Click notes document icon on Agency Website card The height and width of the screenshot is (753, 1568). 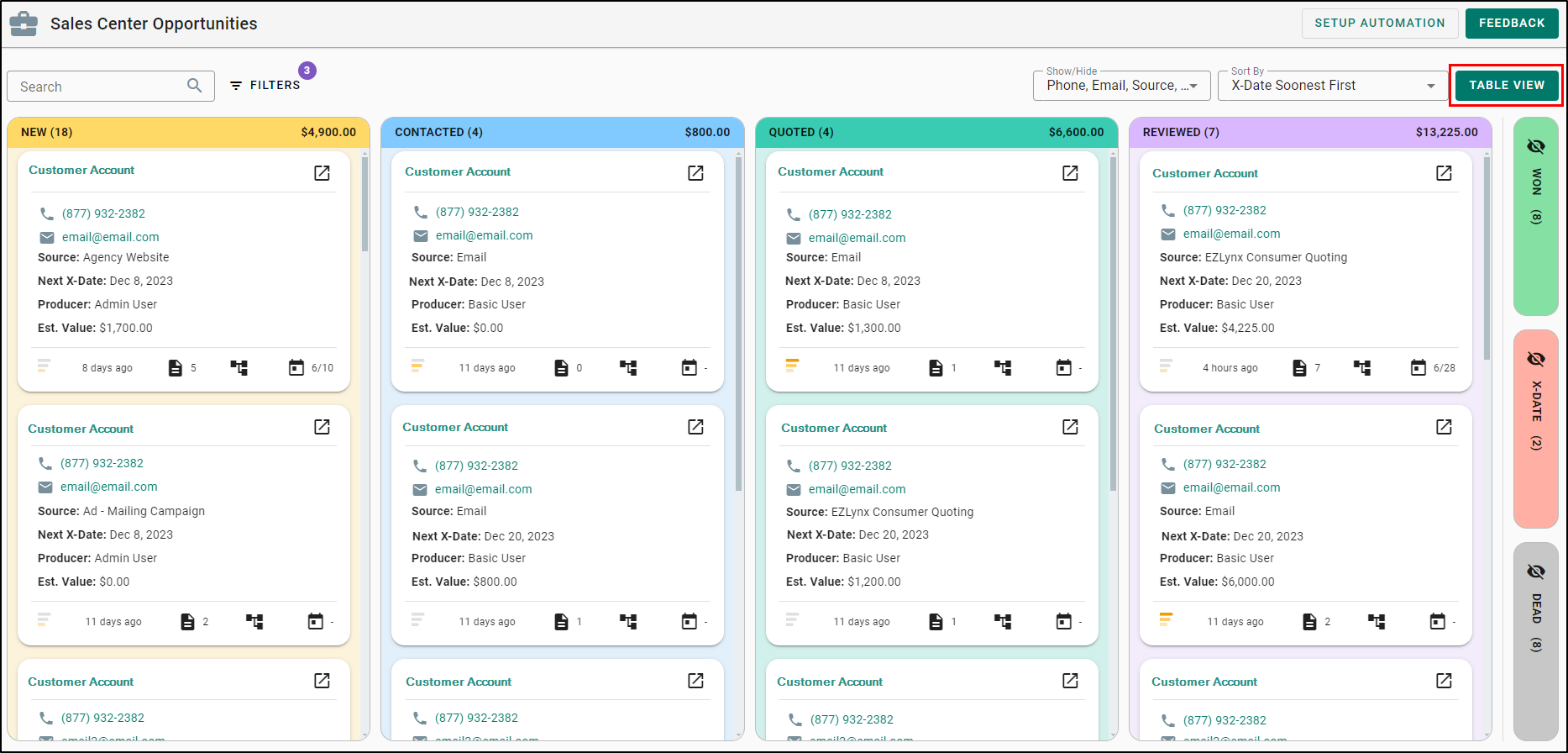coord(175,368)
